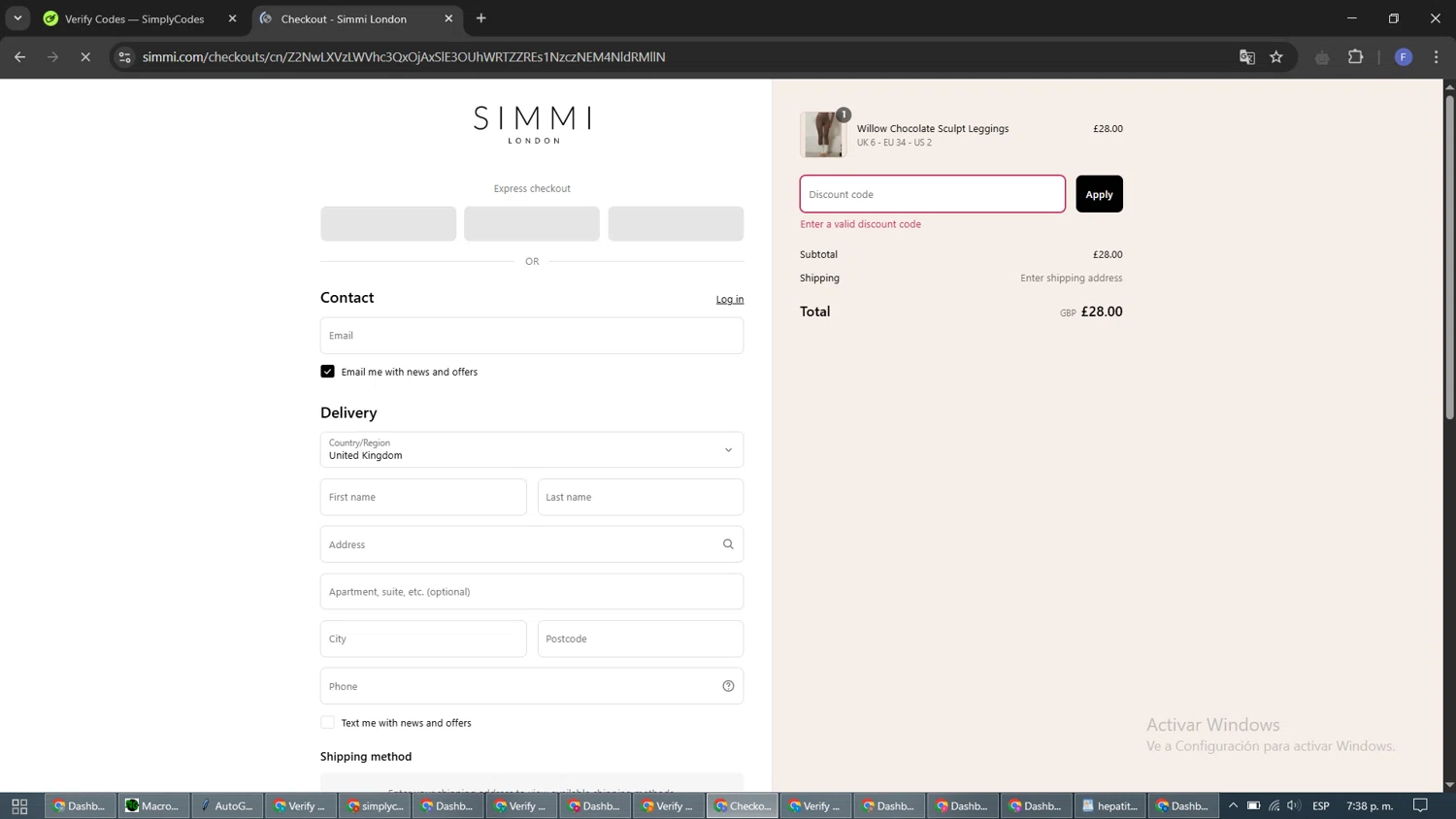1456x819 pixels.
Task: Click the Postcode field
Action: tap(641, 639)
